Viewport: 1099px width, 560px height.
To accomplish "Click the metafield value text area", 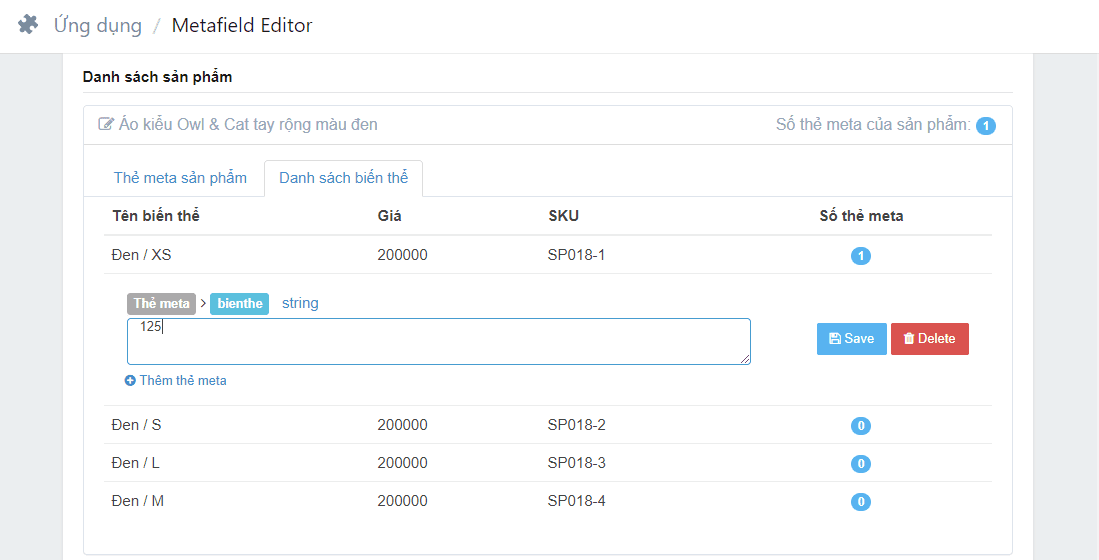I will pos(438,342).
